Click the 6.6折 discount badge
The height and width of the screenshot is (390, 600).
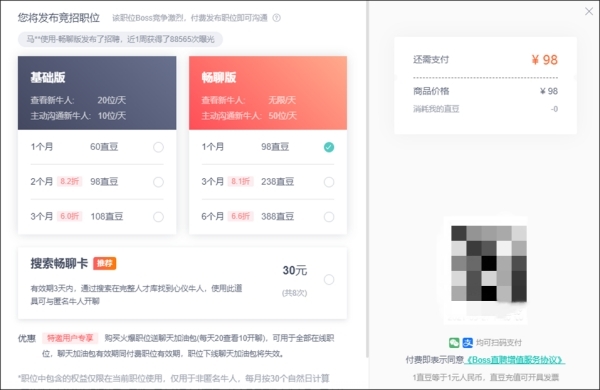[x=240, y=216]
